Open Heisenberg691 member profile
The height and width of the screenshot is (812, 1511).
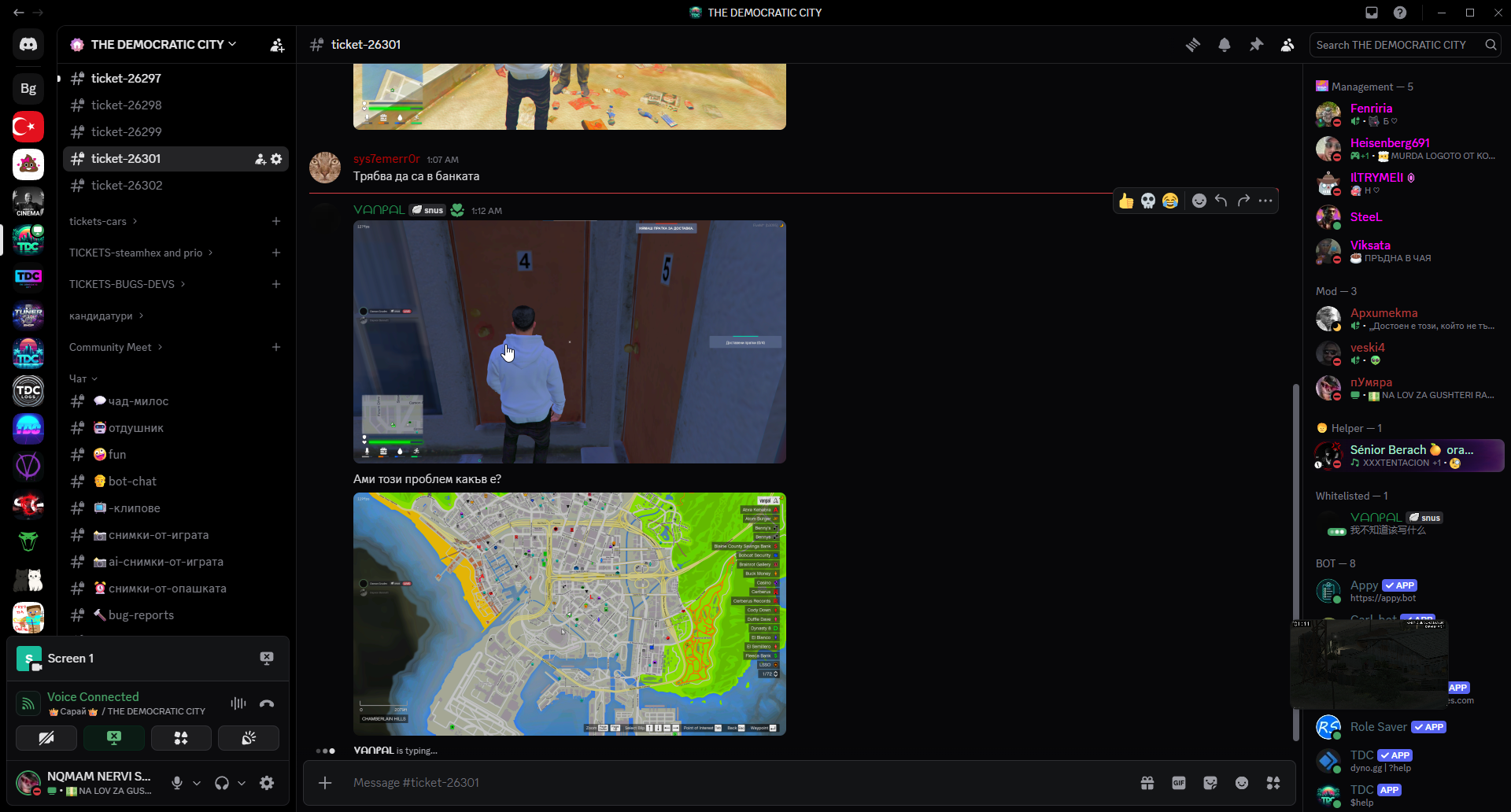click(1404, 149)
